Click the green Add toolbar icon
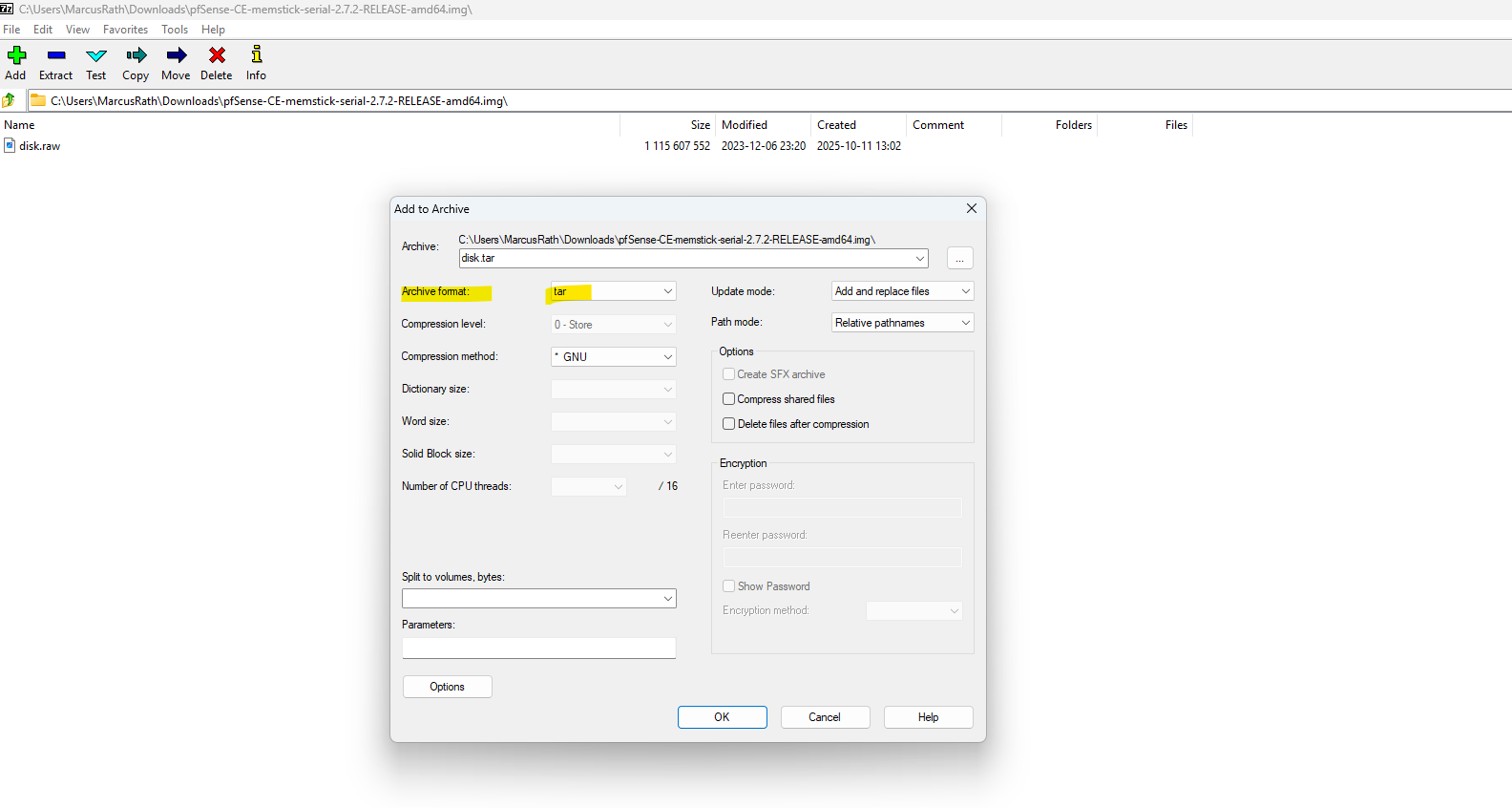The width and height of the screenshot is (1512, 808). click(x=16, y=55)
